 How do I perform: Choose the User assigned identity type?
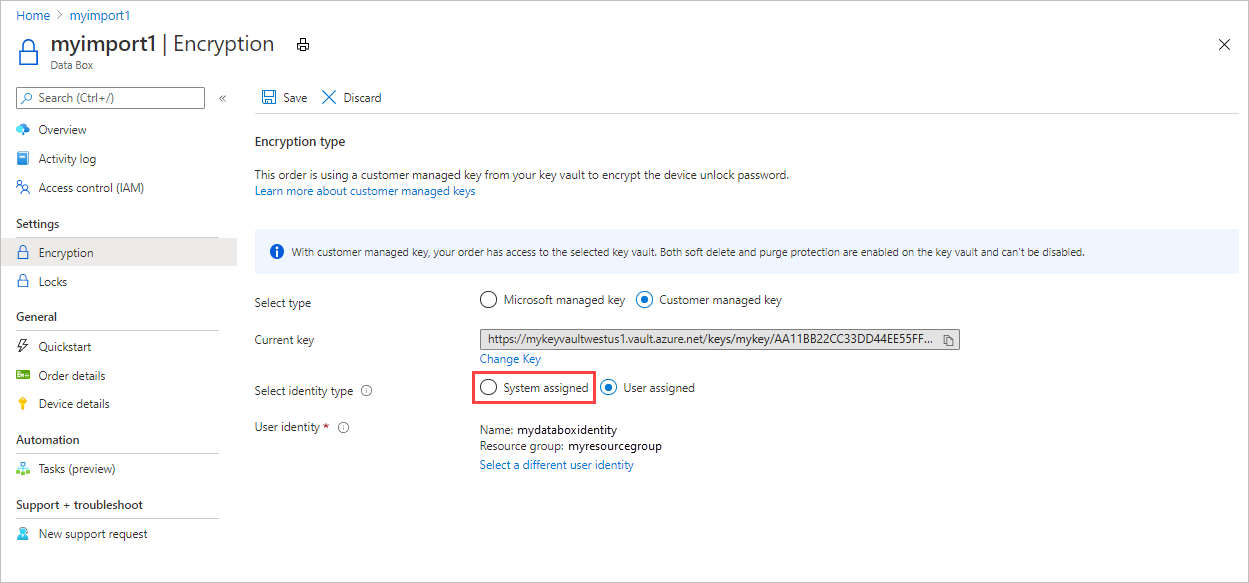[608, 388]
